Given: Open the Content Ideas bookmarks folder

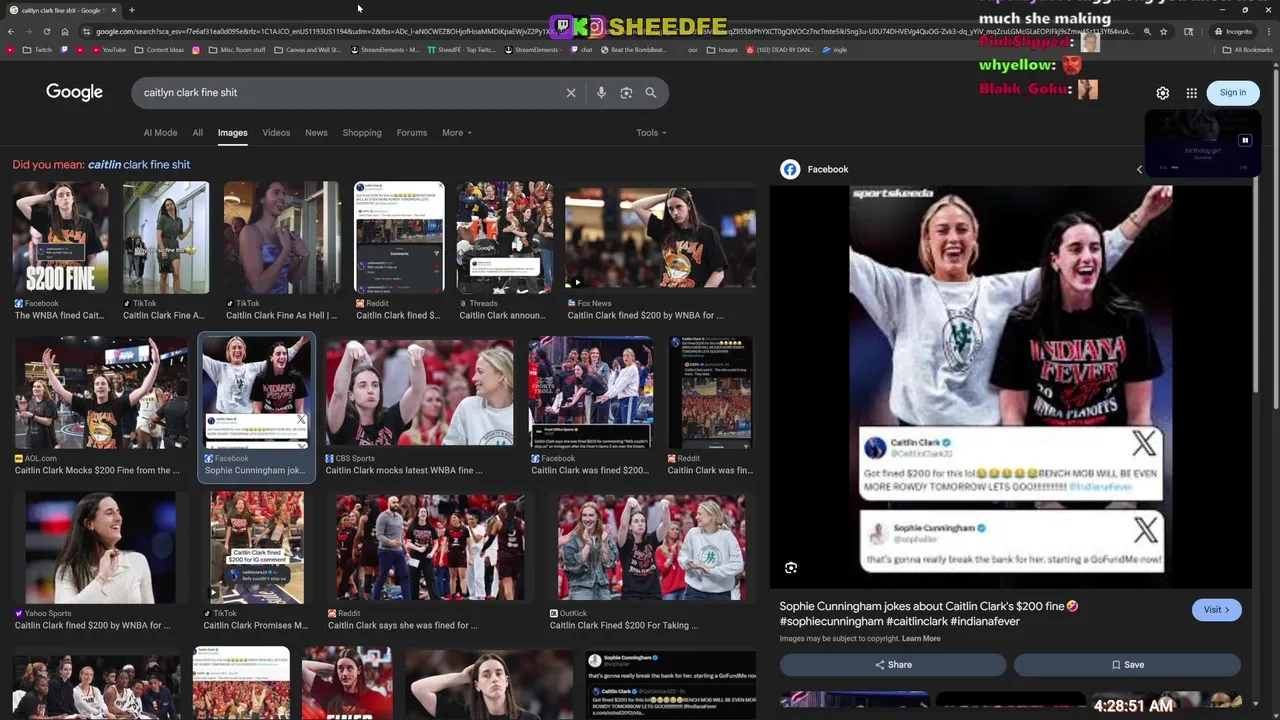Looking at the screenshot, I should (158, 49).
